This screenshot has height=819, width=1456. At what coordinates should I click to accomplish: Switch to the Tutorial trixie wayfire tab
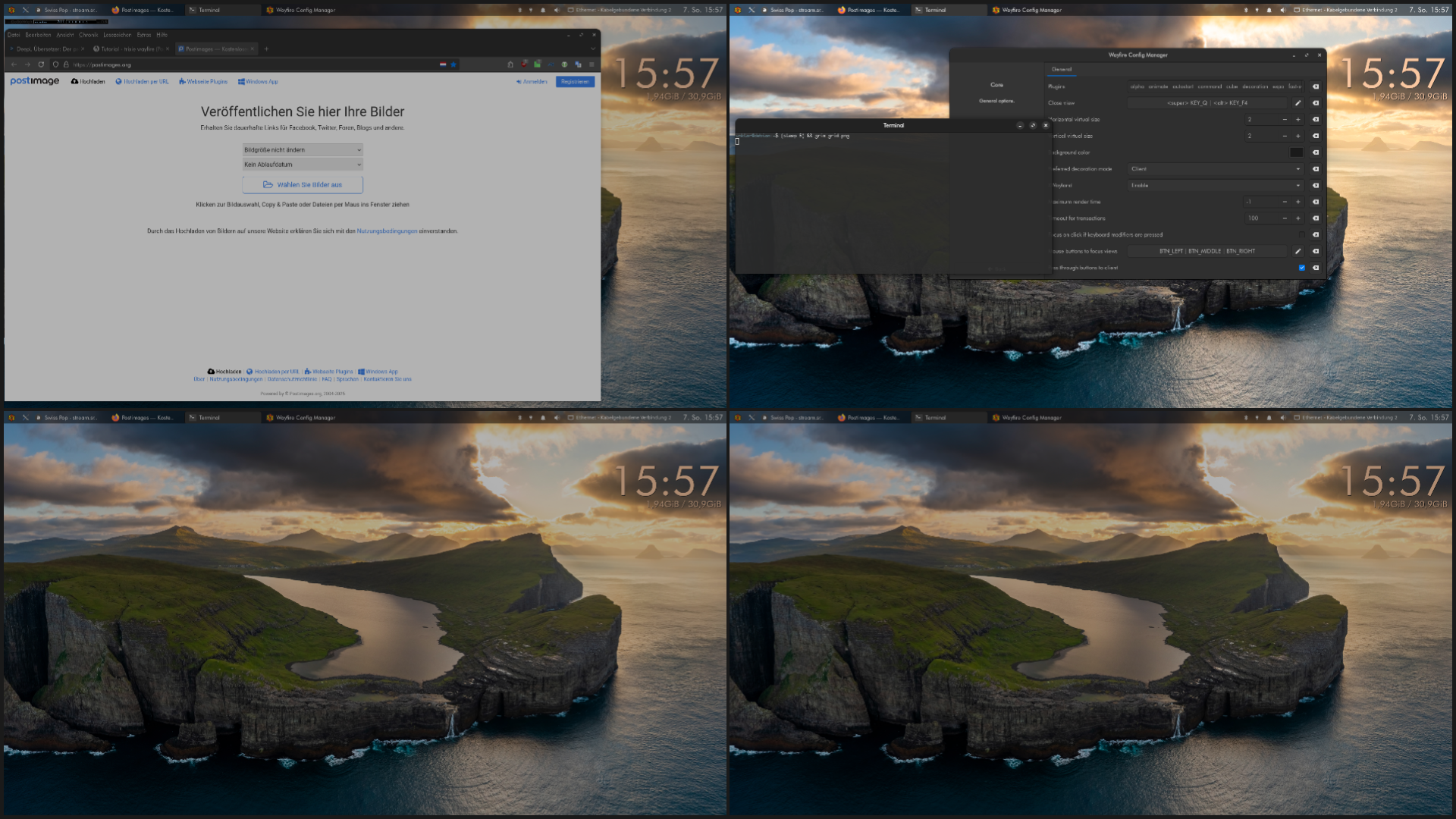point(130,49)
